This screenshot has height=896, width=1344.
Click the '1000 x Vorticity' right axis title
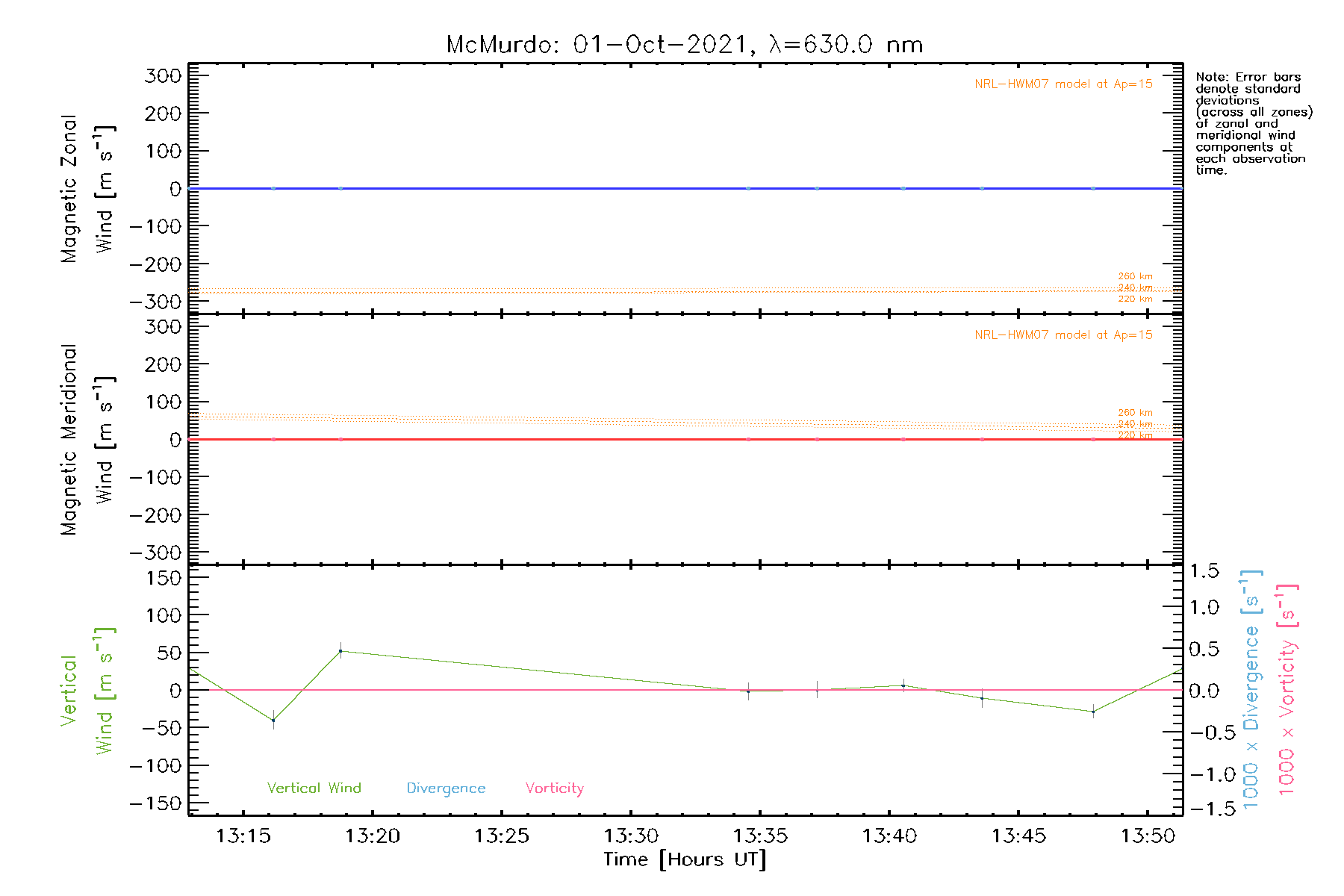(1287, 690)
